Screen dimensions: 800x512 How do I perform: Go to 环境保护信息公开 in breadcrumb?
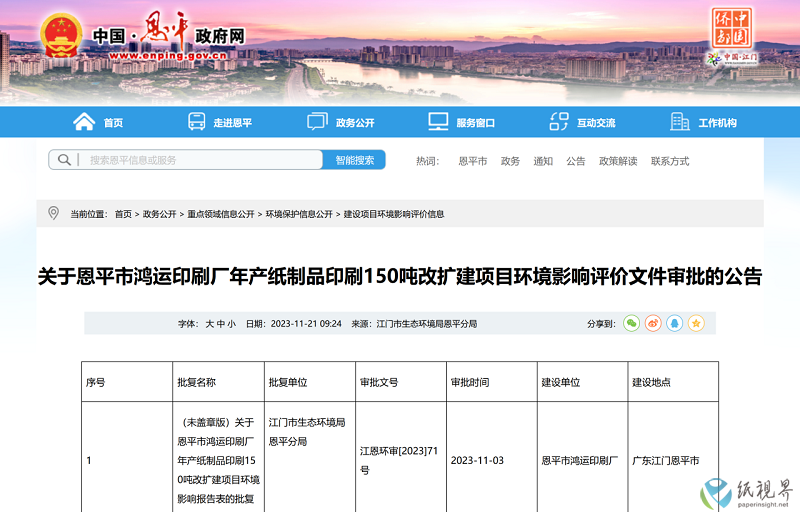tap(299, 214)
